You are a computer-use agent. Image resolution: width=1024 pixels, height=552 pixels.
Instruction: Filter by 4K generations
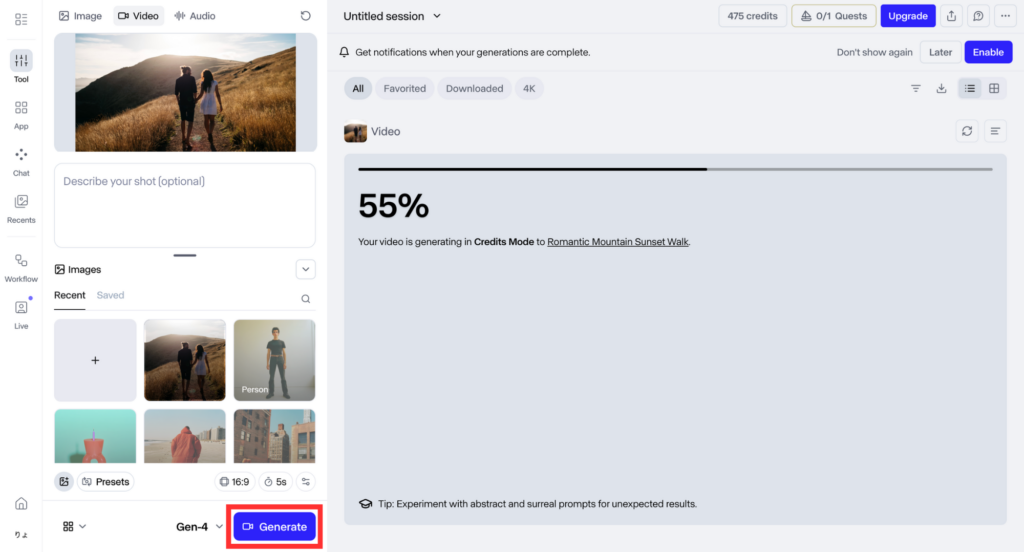[529, 88]
